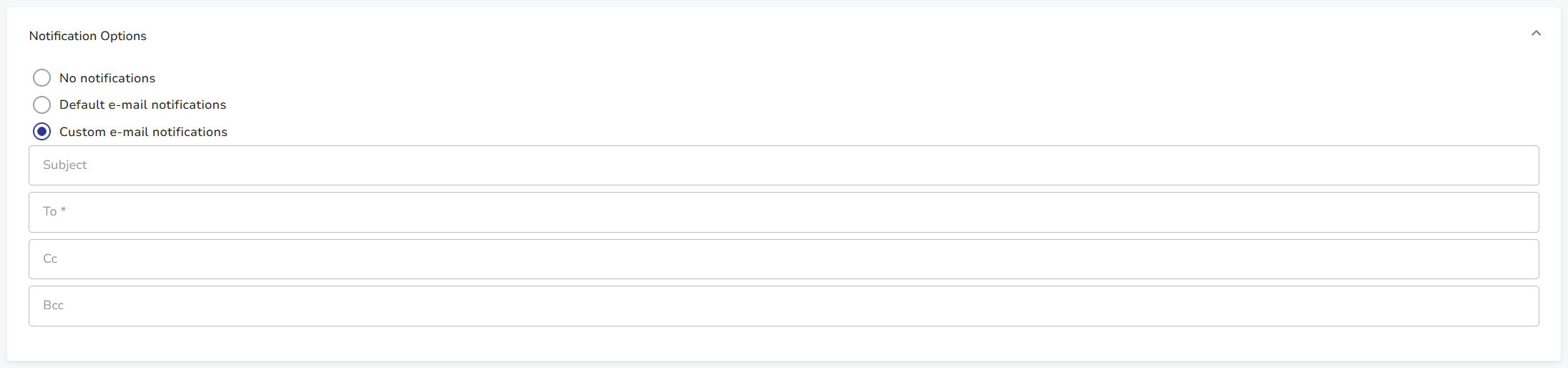Click the "No notifications" label text
This screenshot has height=368, width=1568.
(107, 78)
